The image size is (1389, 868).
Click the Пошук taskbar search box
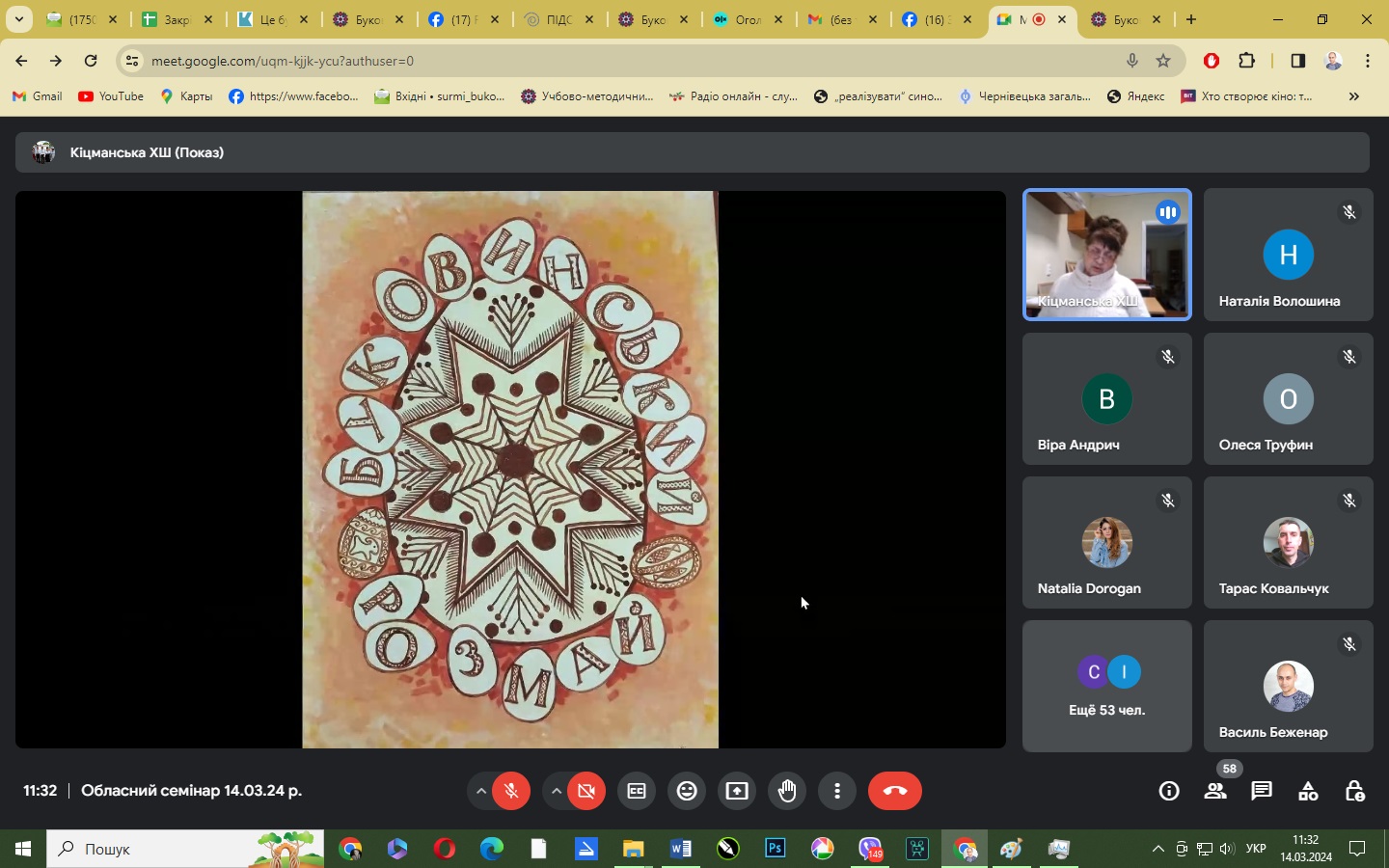click(x=185, y=849)
